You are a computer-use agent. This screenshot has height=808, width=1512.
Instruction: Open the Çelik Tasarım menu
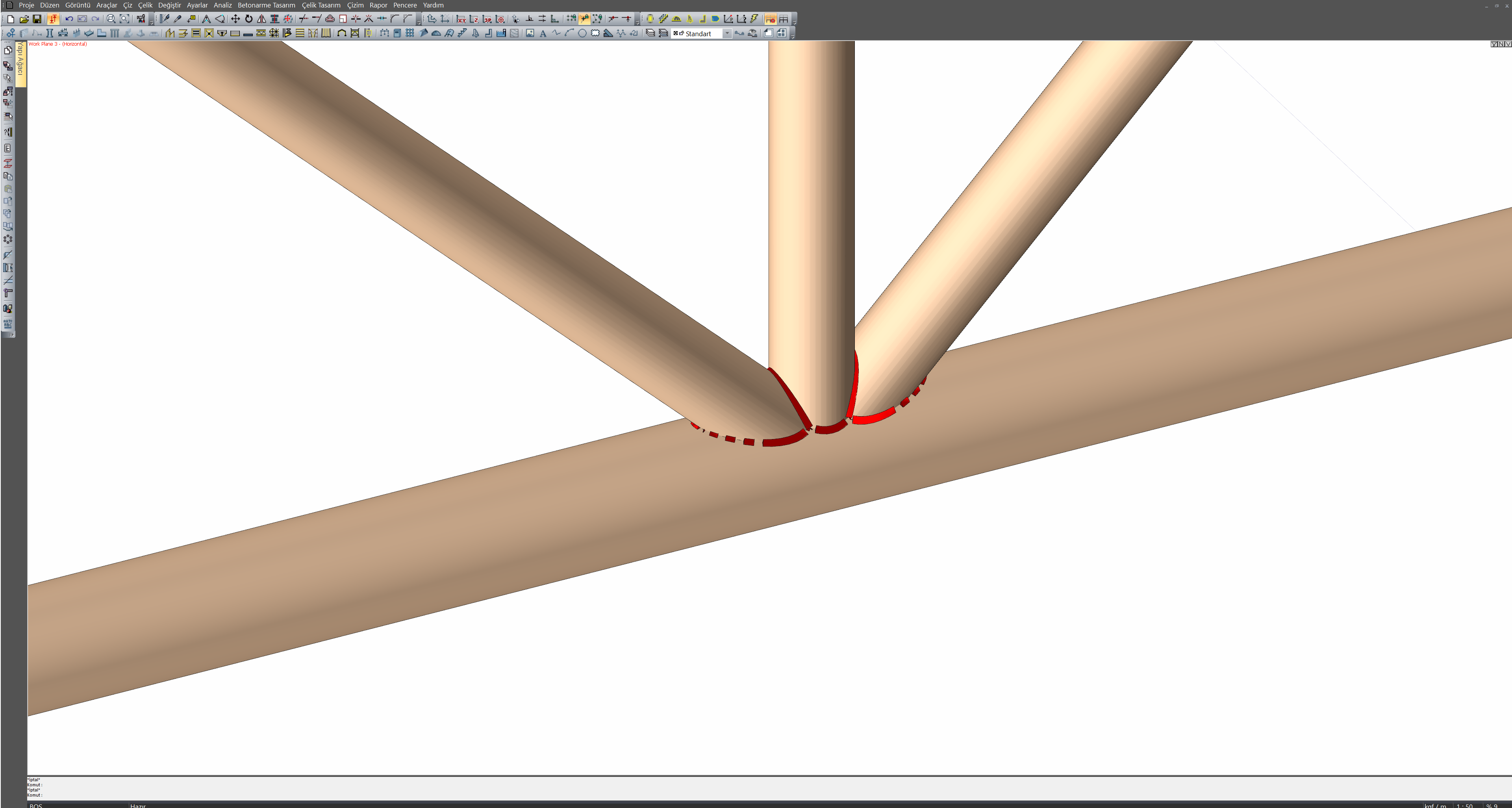pos(321,5)
